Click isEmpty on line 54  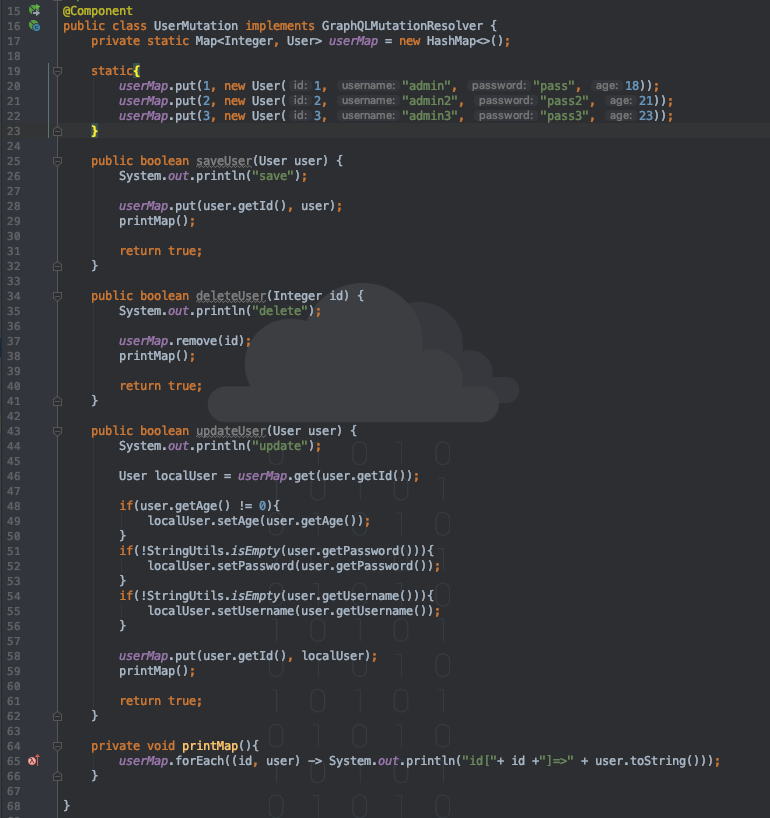pyautogui.click(x=255, y=596)
